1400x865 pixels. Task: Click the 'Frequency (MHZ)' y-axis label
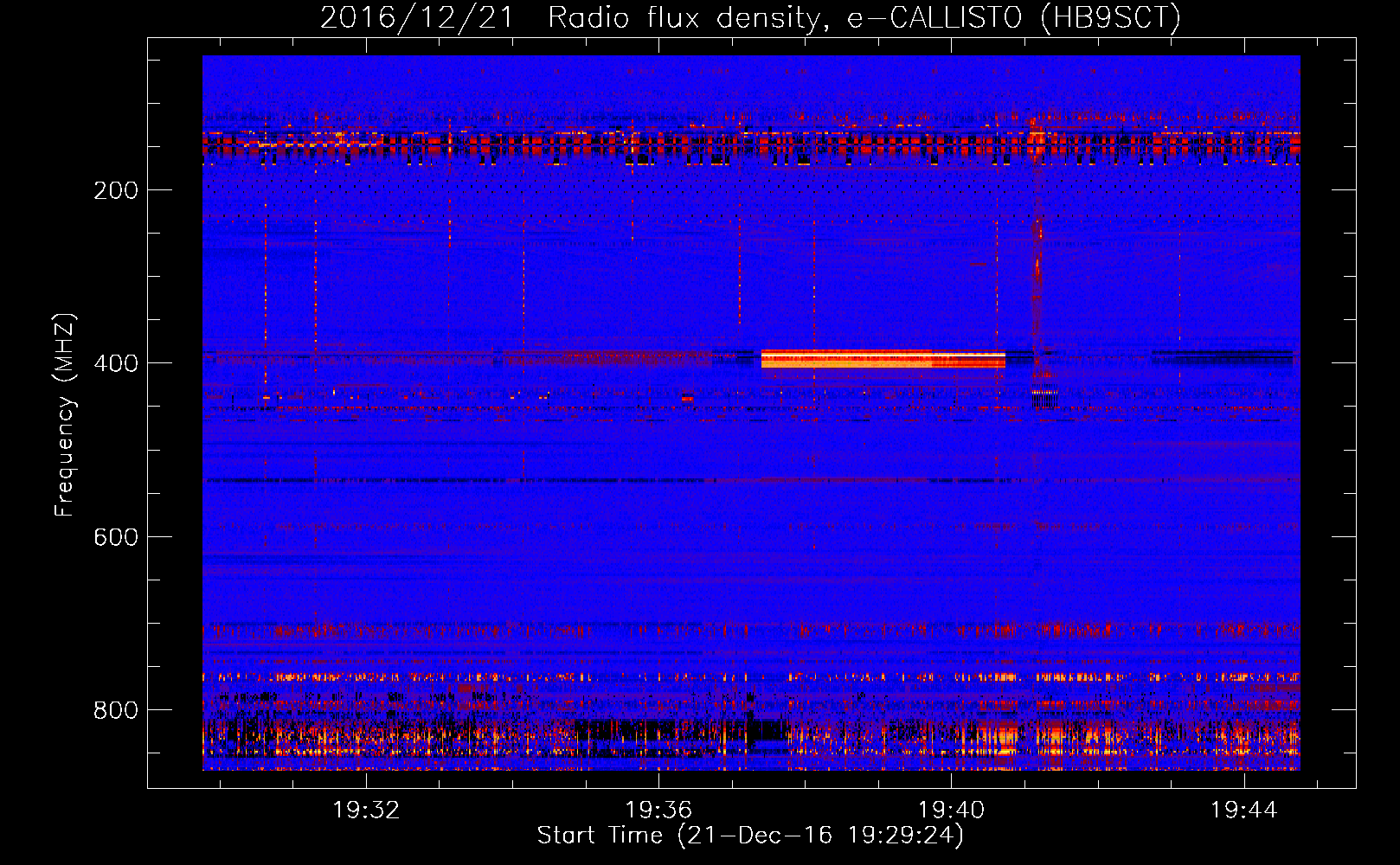click(65, 415)
